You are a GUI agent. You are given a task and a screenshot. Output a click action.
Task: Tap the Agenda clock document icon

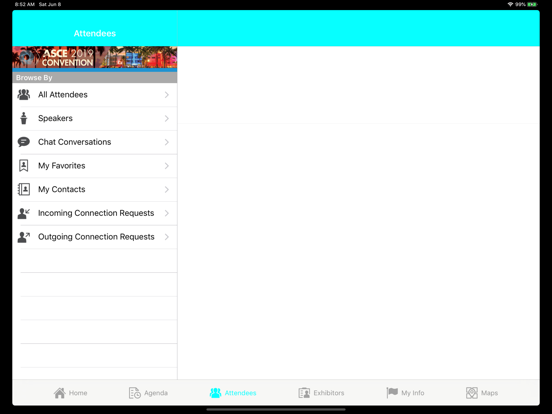(134, 393)
